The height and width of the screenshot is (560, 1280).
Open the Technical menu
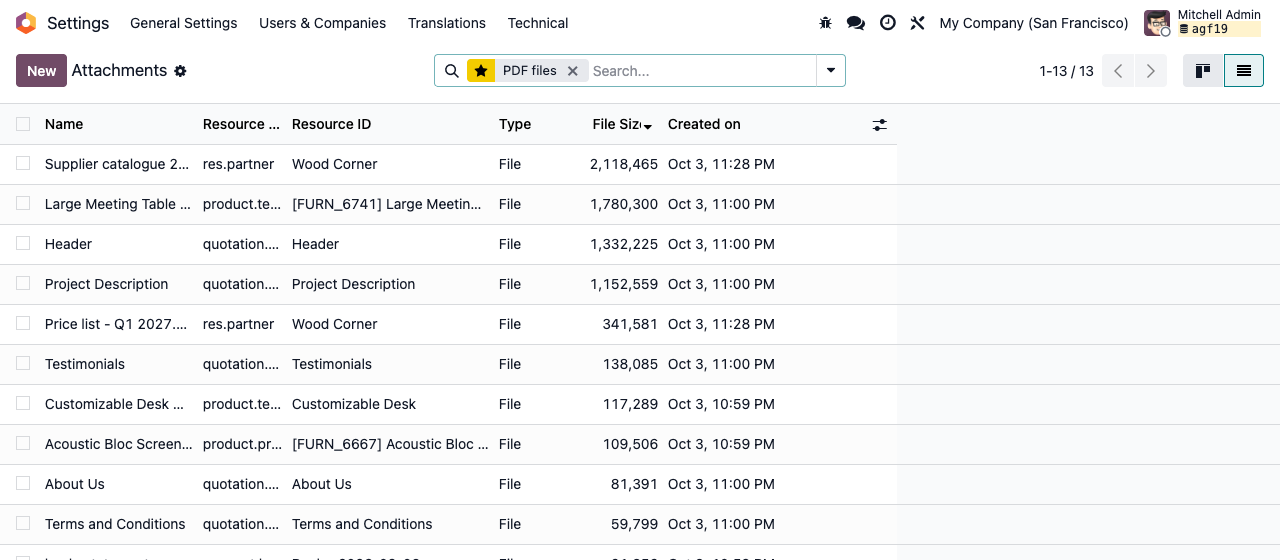[x=538, y=23]
